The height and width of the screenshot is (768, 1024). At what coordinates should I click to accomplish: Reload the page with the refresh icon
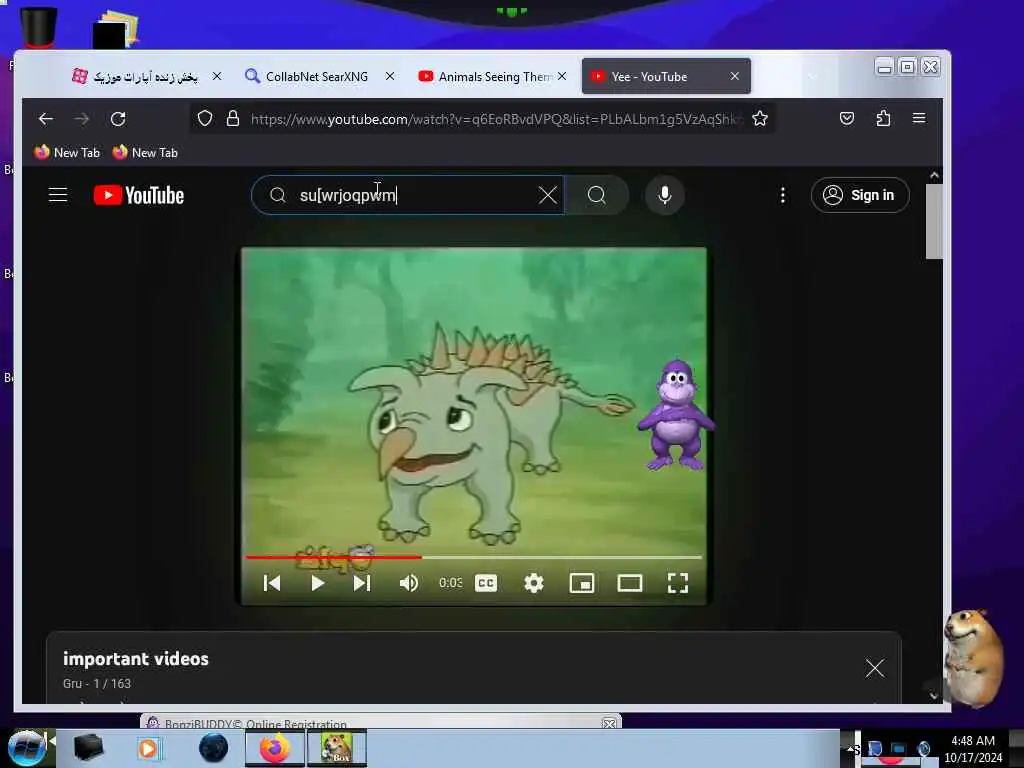[118, 119]
